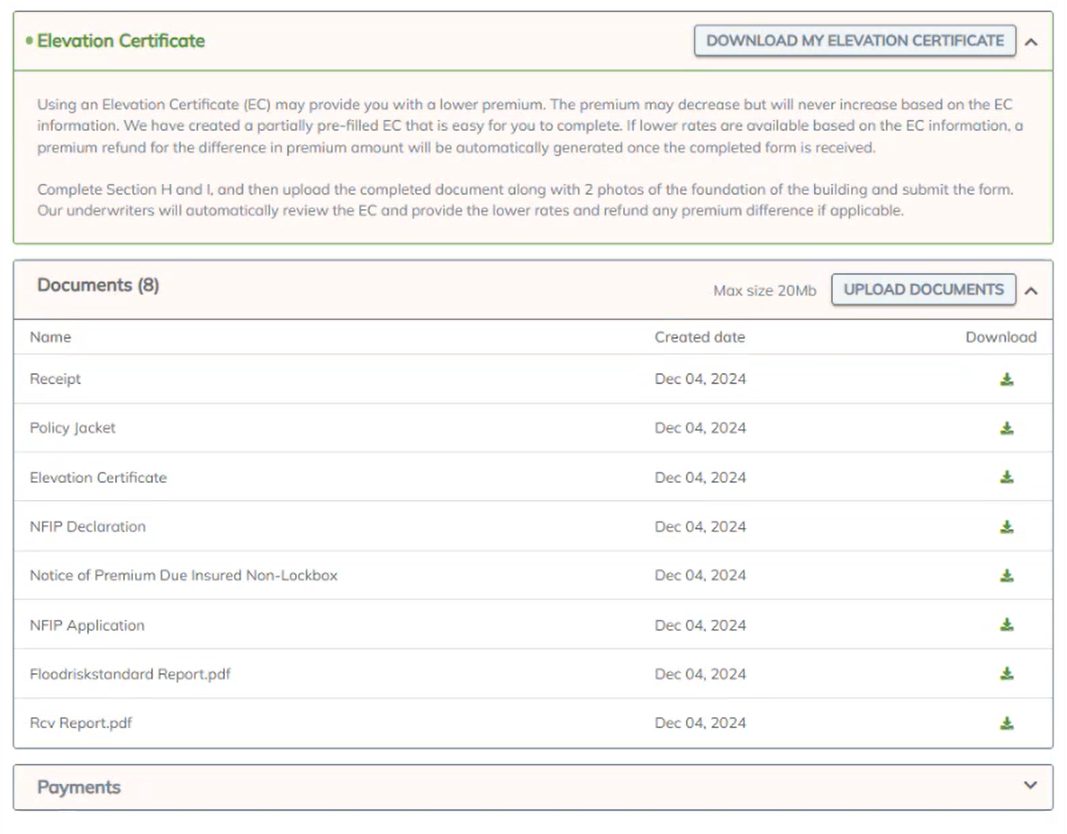Click the Elevation Certificate section title
The height and width of the screenshot is (834, 1067).
click(x=121, y=41)
